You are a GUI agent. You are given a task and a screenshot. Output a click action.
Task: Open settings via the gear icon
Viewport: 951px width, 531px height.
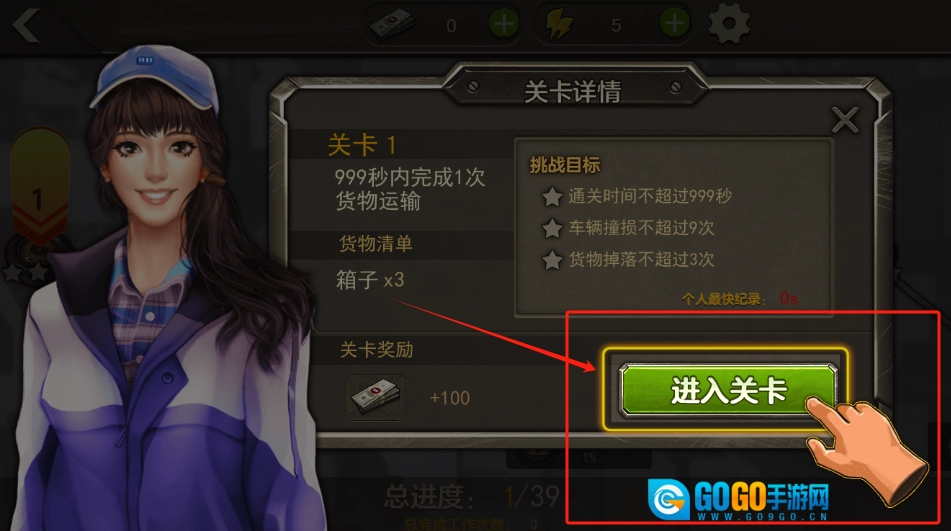pos(728,24)
